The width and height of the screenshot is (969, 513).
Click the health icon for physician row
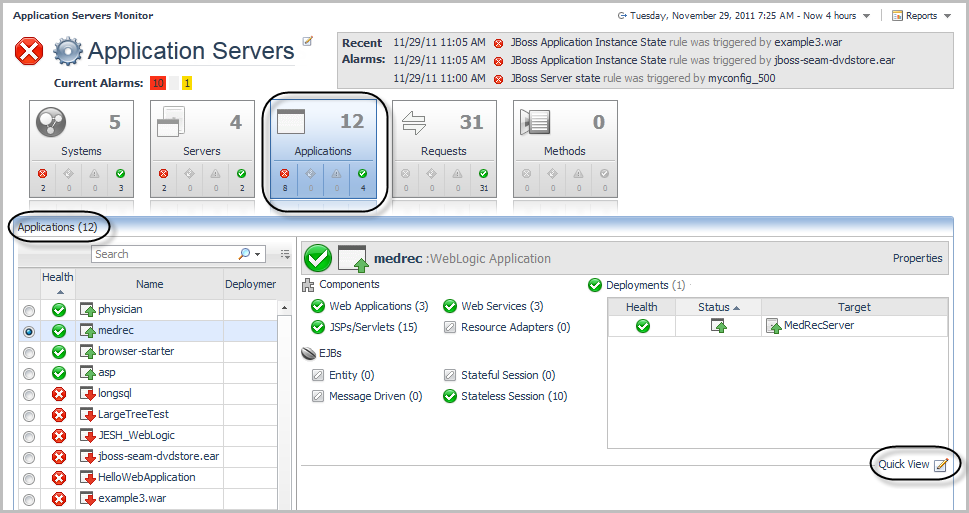pos(59,310)
